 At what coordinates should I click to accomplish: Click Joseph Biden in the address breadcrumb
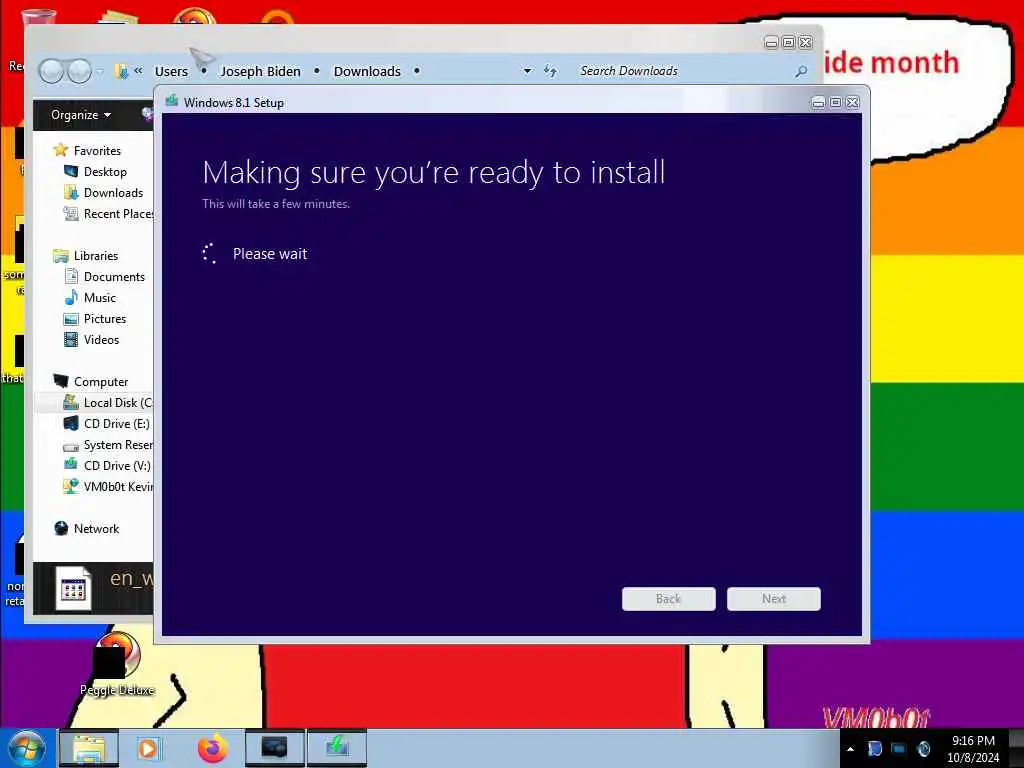261,71
